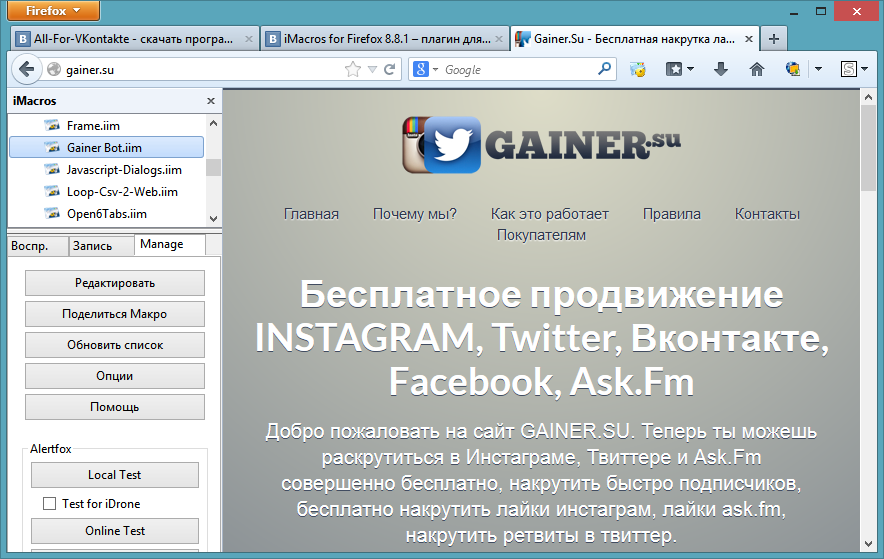Viewport: 884px width, 559px height.
Task: Close the iMacros for Firefox 8.8.1 tab
Action: point(499,39)
